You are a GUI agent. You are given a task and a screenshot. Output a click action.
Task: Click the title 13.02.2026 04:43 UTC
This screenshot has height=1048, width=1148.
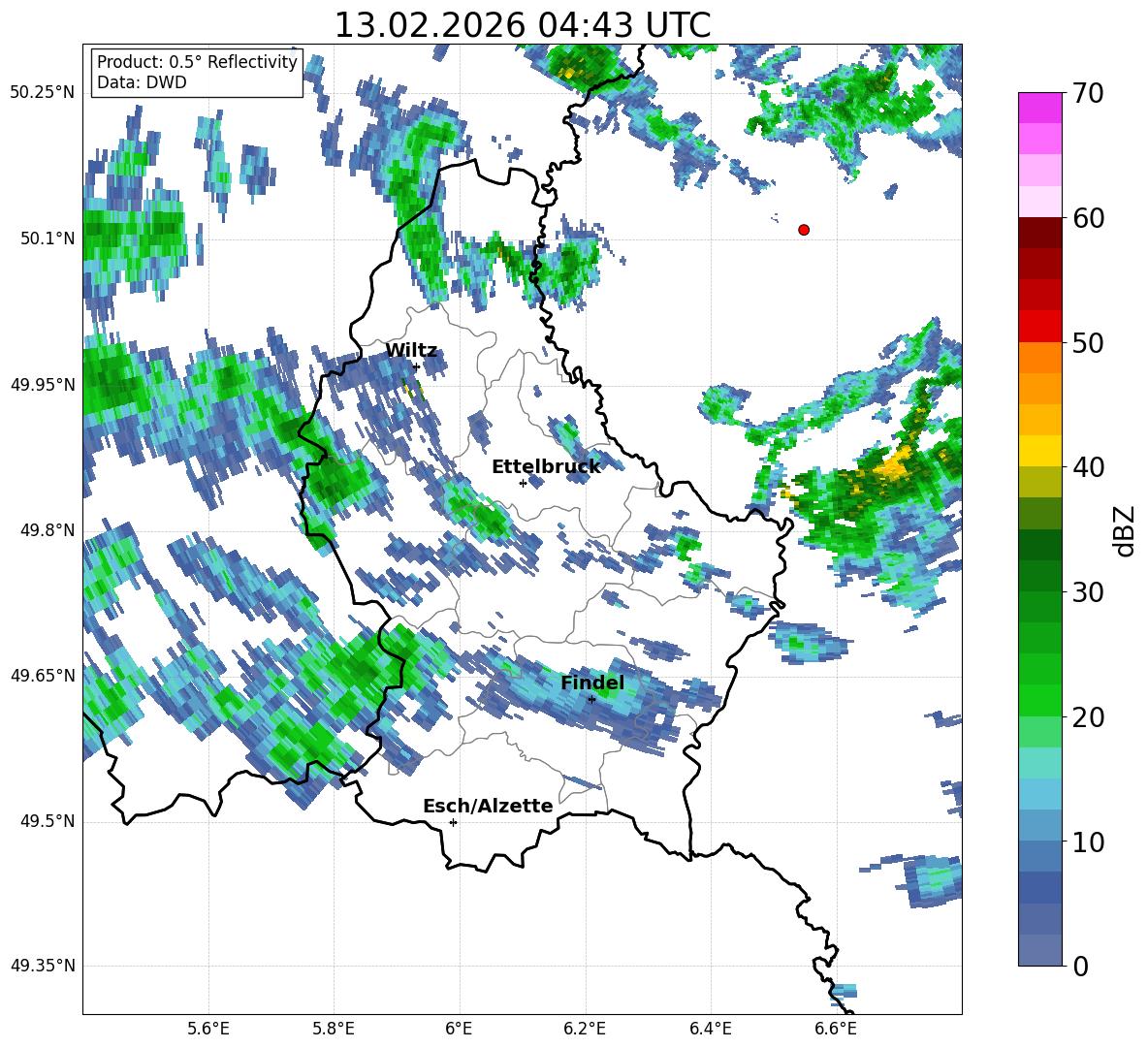click(523, 25)
